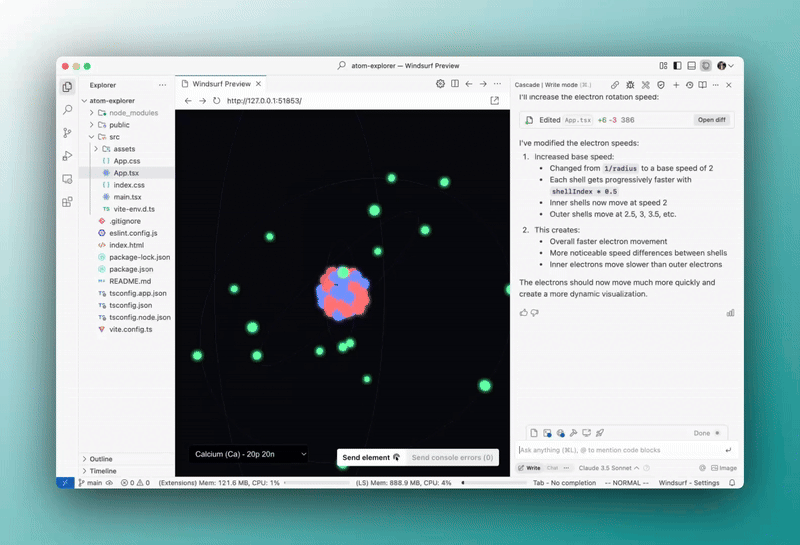Open the Extensions view
800x545 pixels.
point(67,202)
